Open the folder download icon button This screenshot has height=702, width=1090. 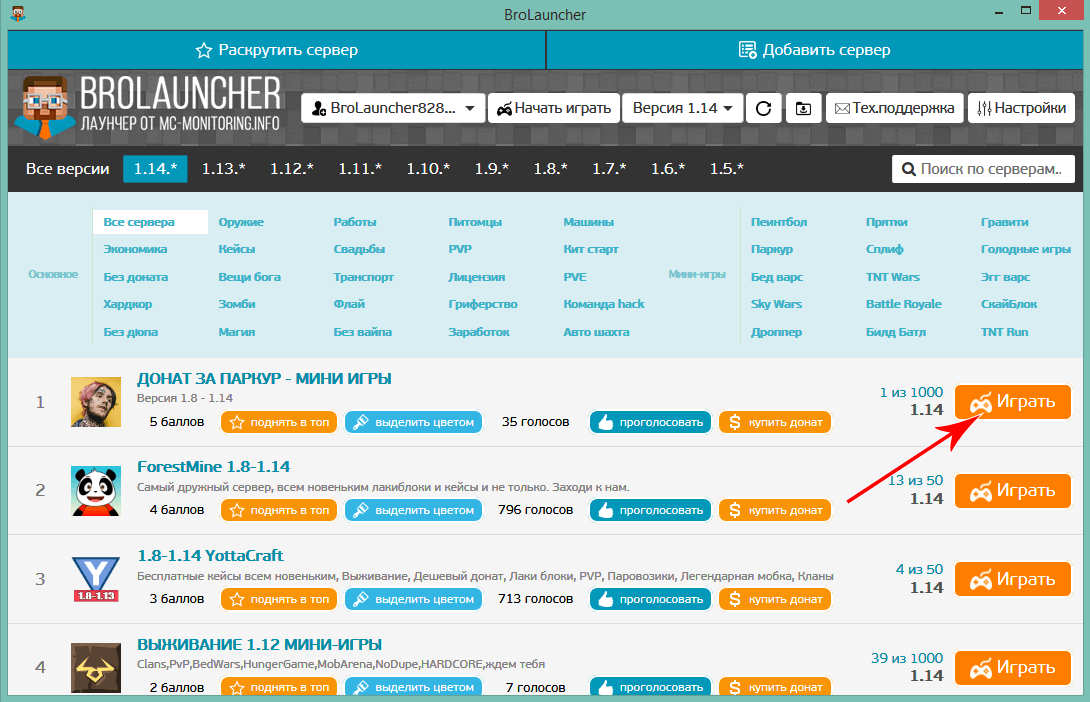(x=804, y=108)
